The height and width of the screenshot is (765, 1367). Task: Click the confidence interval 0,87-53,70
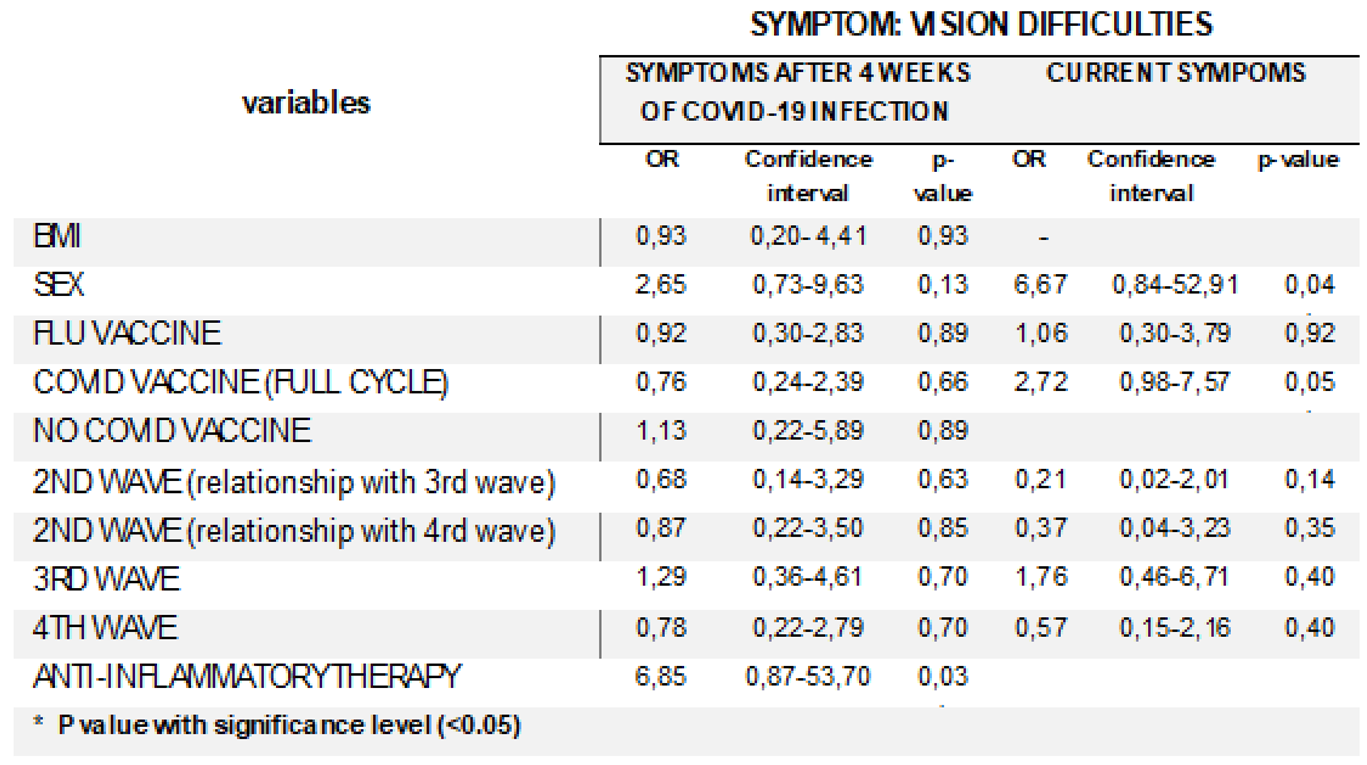[x=809, y=676]
